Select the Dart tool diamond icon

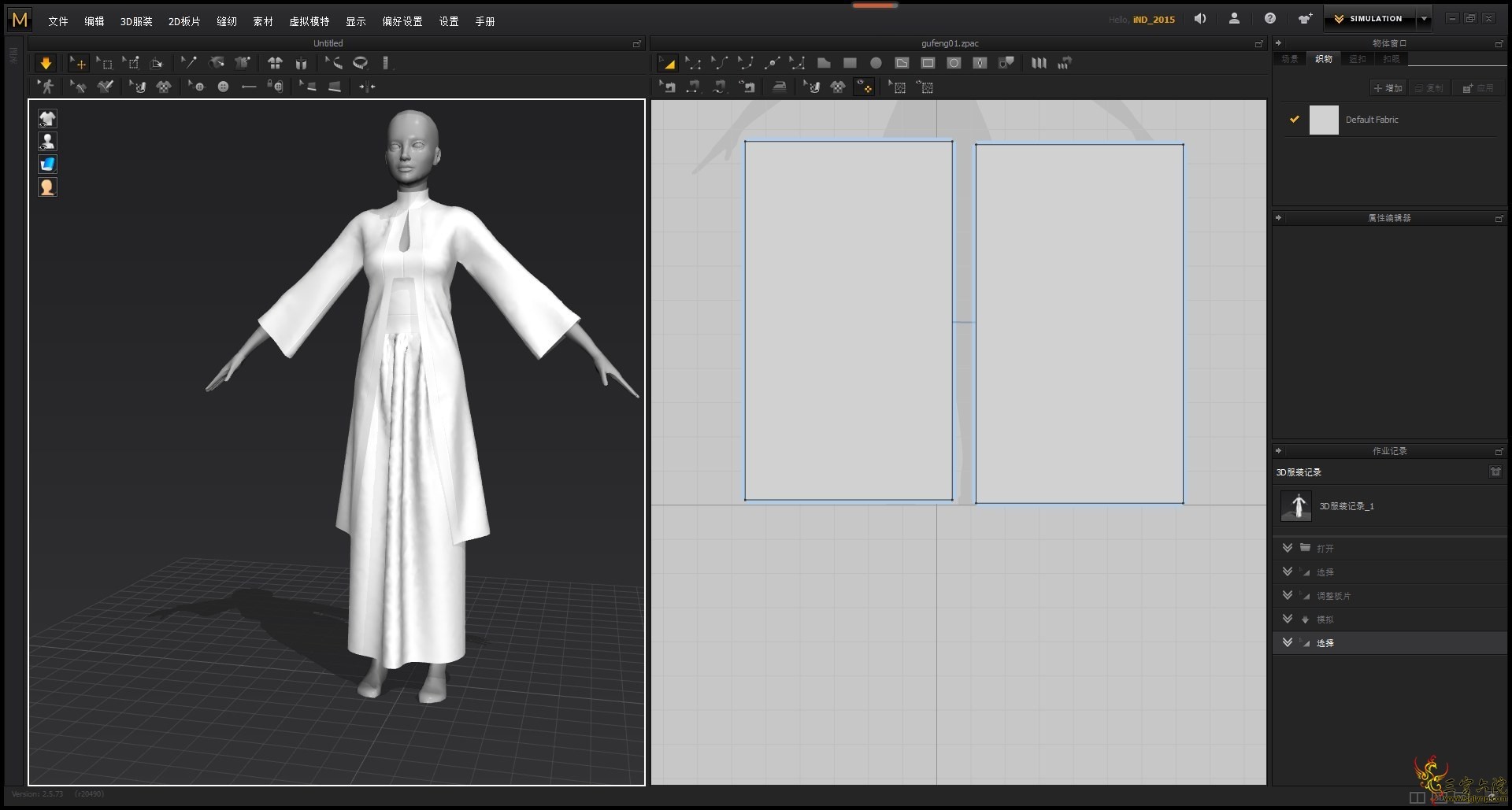click(x=980, y=63)
